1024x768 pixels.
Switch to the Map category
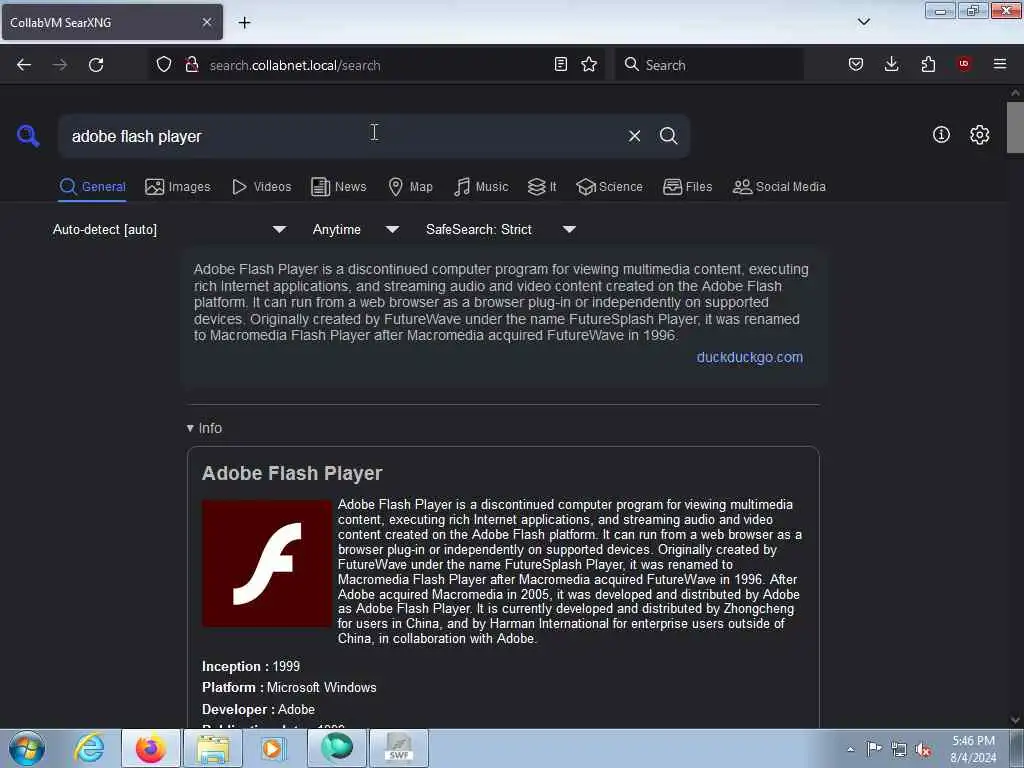coord(410,187)
